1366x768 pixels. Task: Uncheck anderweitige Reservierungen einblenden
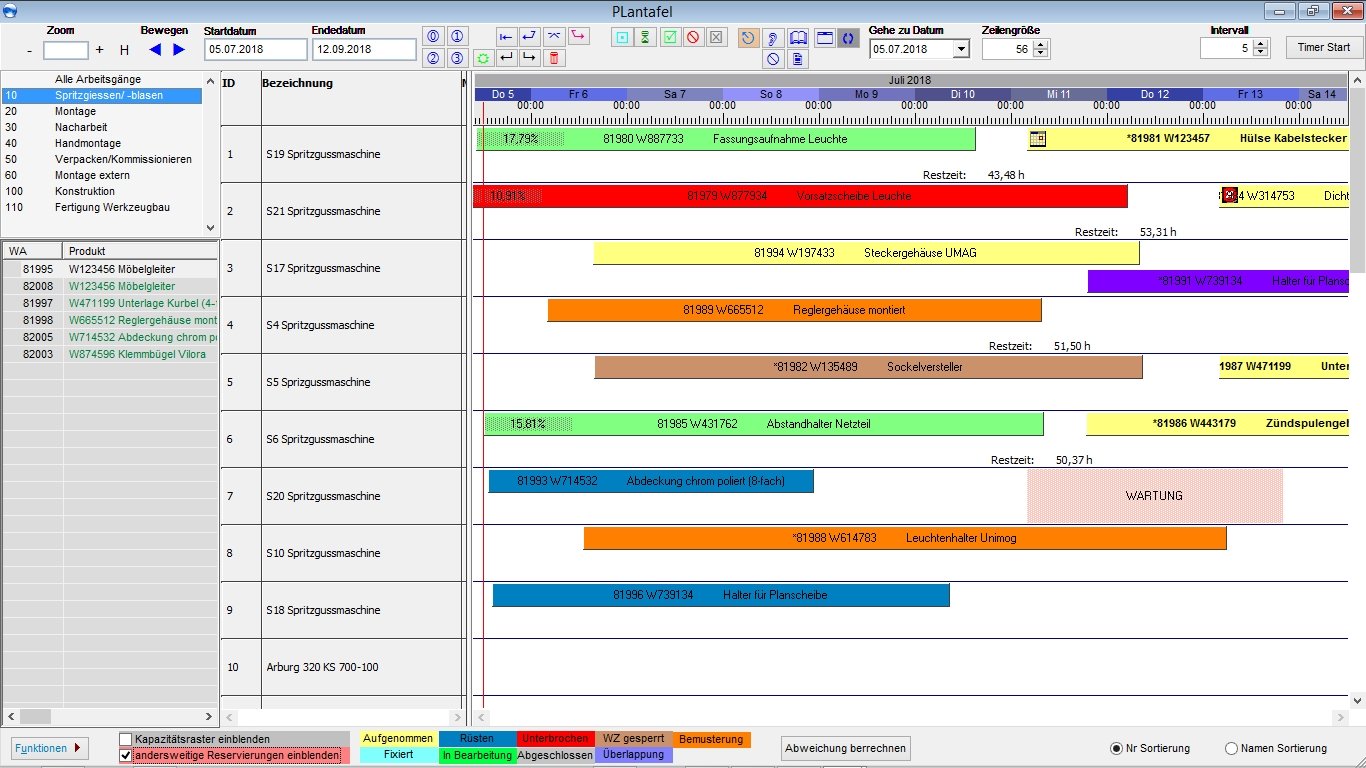[x=125, y=756]
